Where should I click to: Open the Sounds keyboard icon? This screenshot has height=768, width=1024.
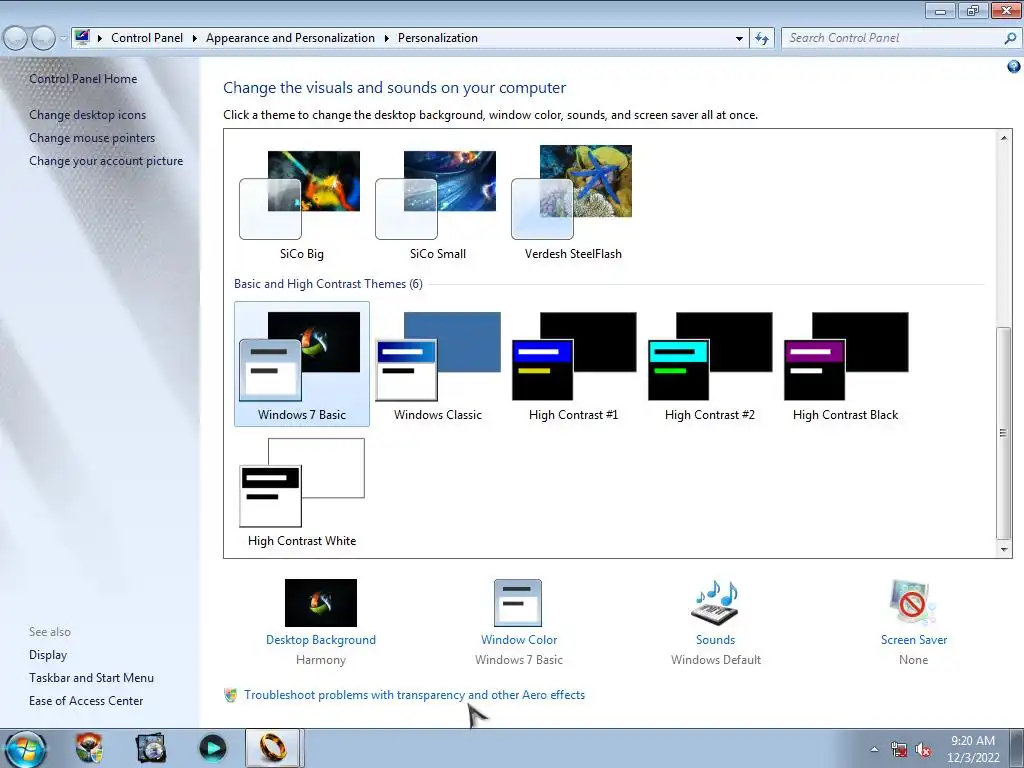tap(715, 603)
